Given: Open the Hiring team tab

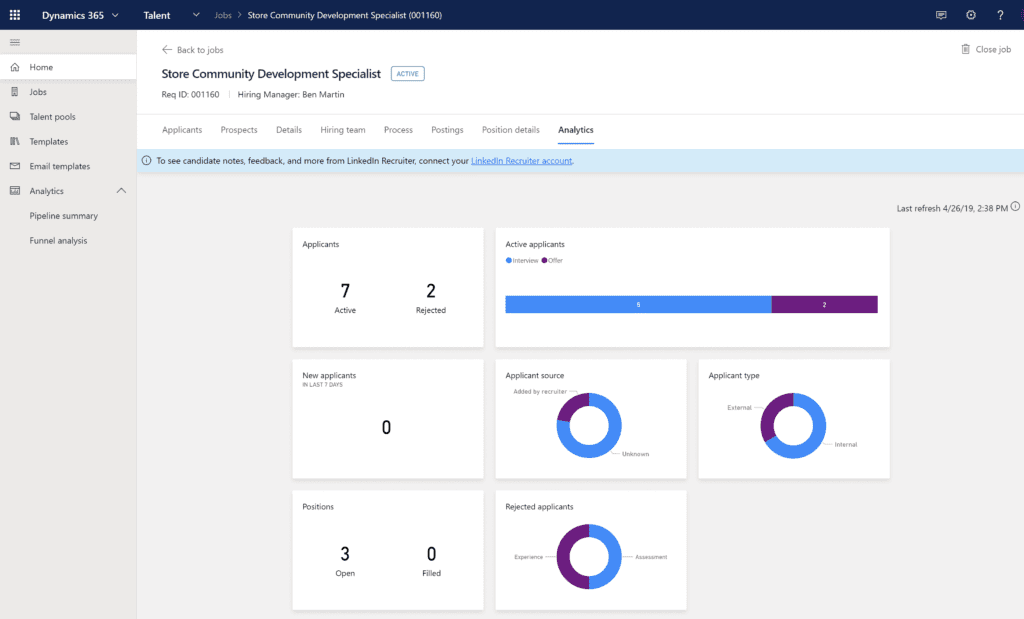Looking at the screenshot, I should click(x=343, y=129).
